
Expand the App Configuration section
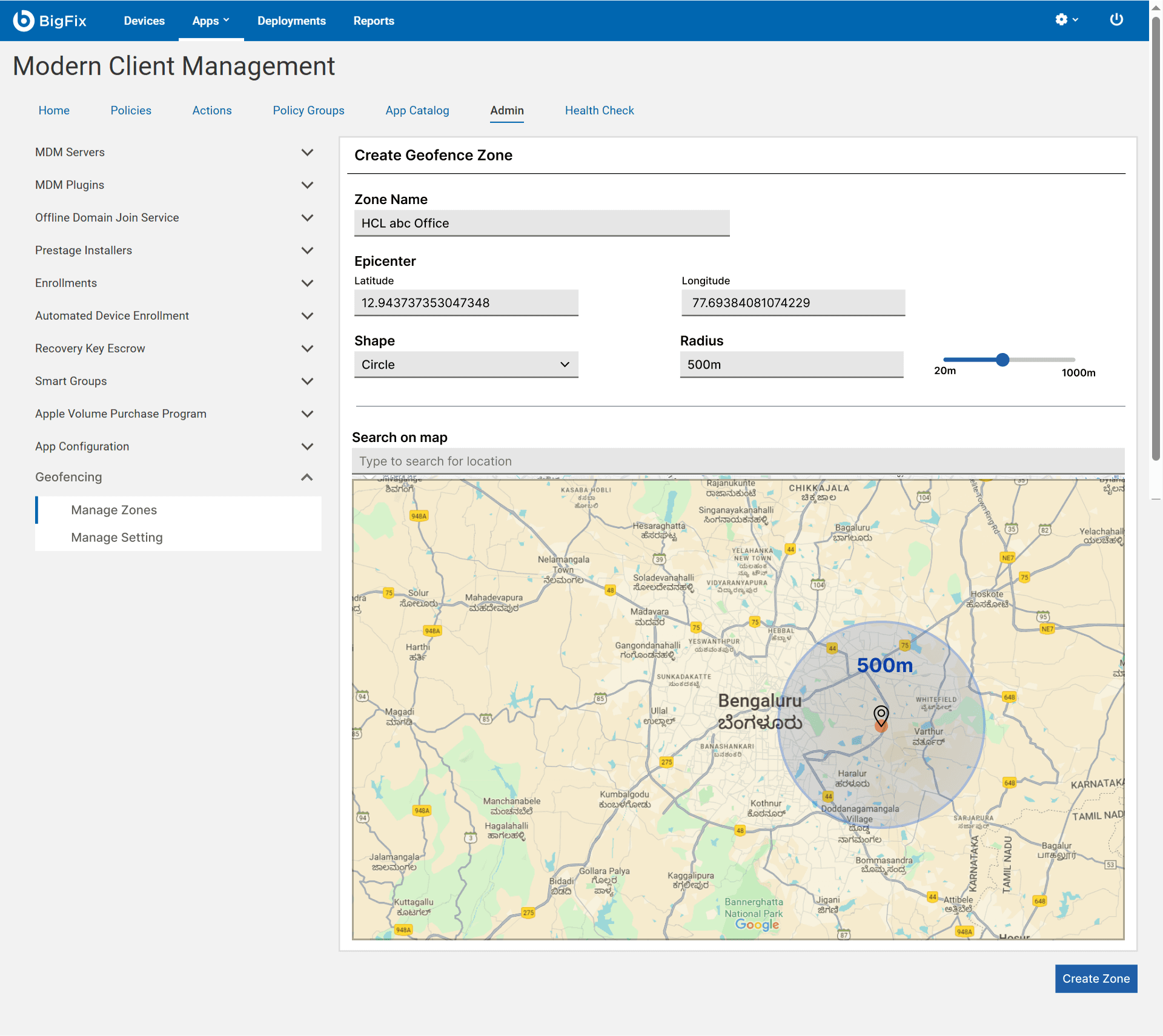(307, 446)
